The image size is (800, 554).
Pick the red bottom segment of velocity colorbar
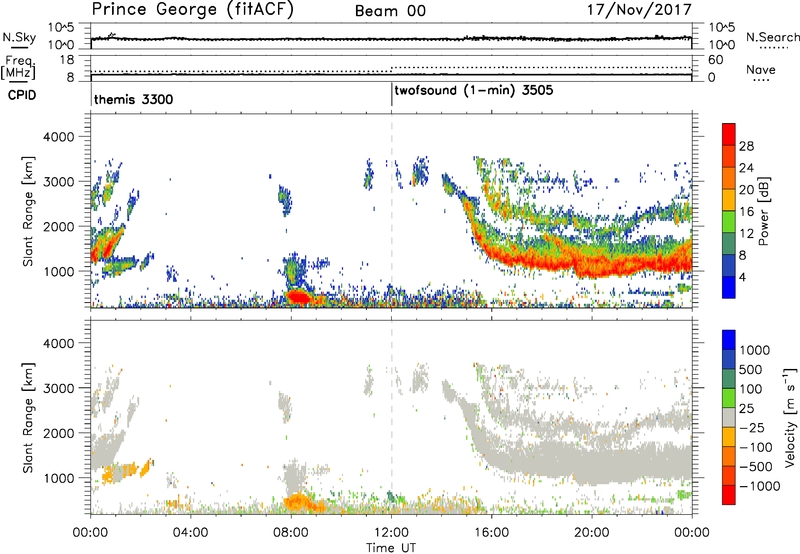point(729,495)
